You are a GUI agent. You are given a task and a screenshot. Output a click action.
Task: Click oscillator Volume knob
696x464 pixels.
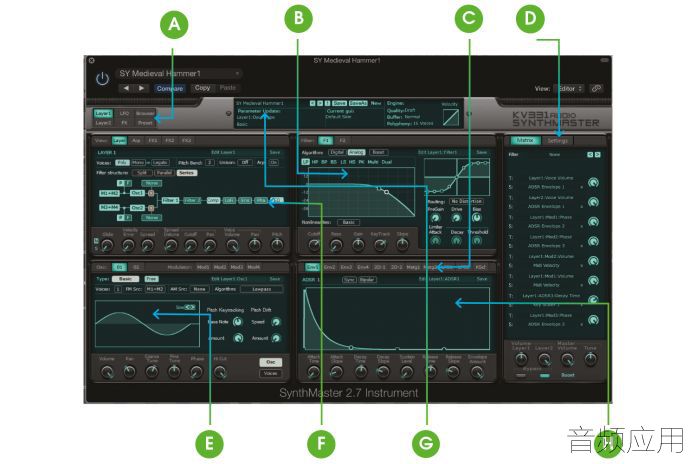tap(107, 372)
